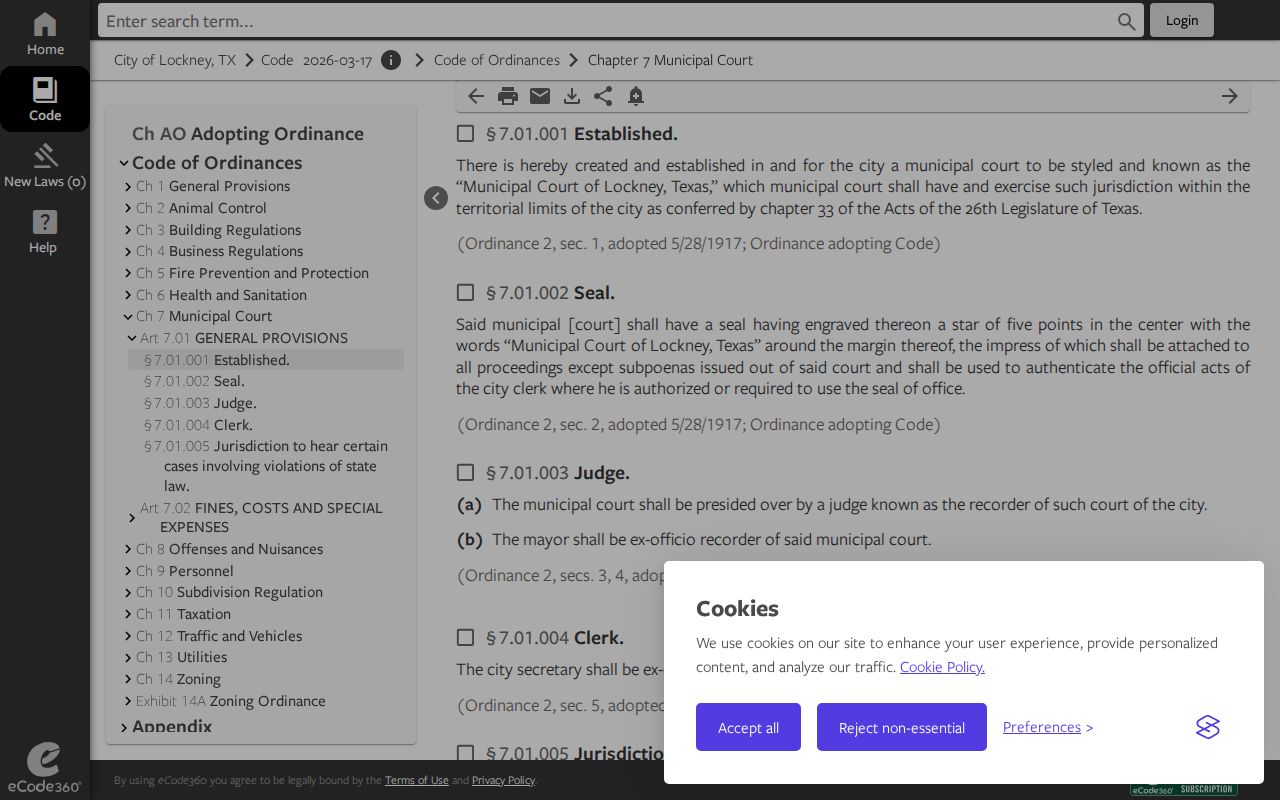
Task: Click the Login button
Action: tap(1182, 20)
